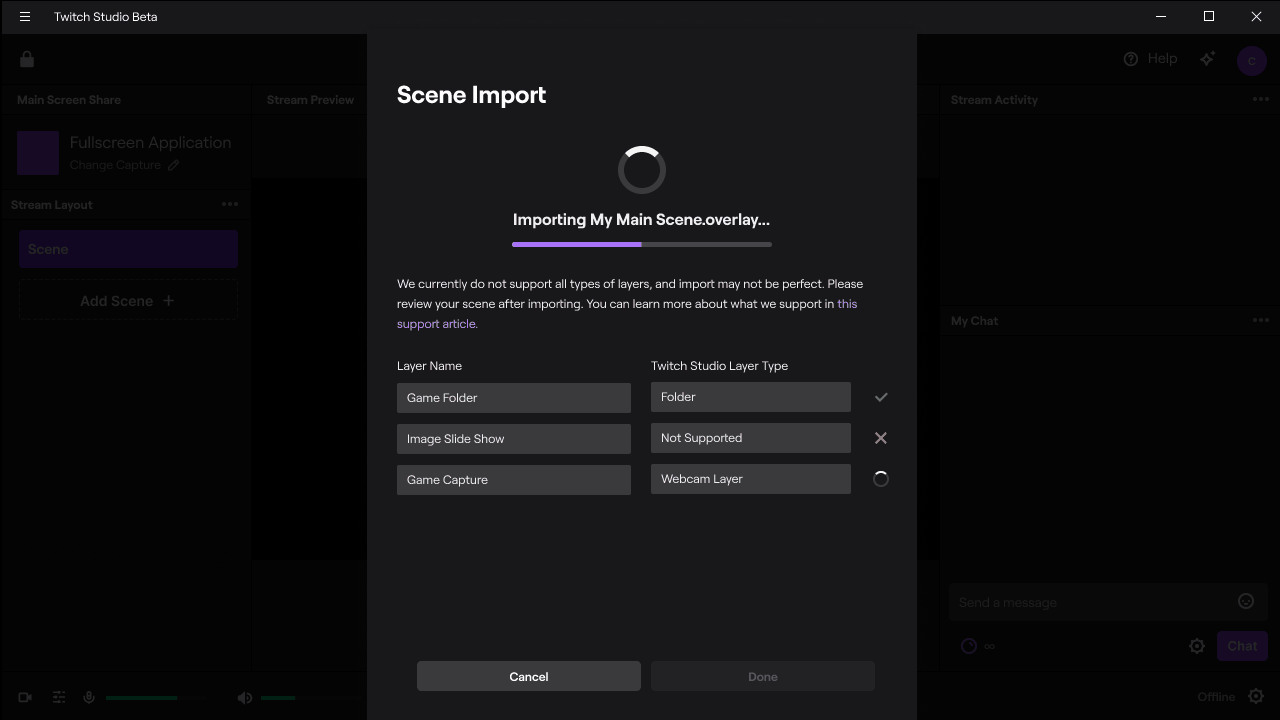Click the Game Folder layer name field

point(514,398)
